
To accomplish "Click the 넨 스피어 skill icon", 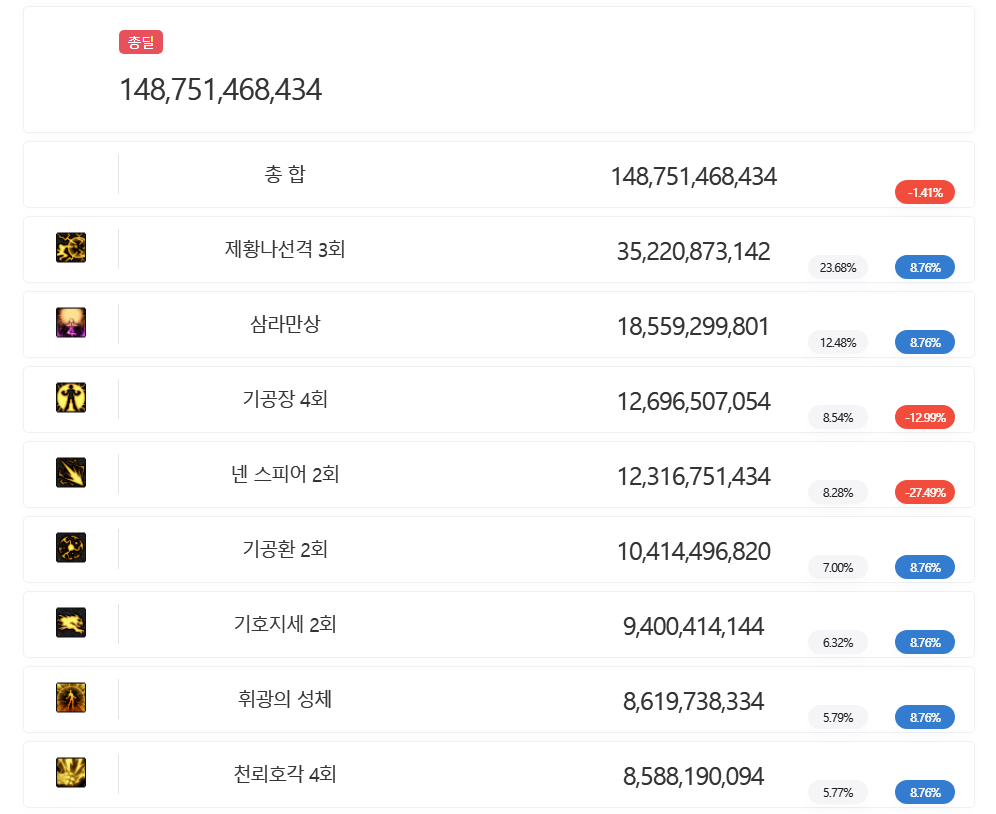I will pyautogui.click(x=71, y=473).
